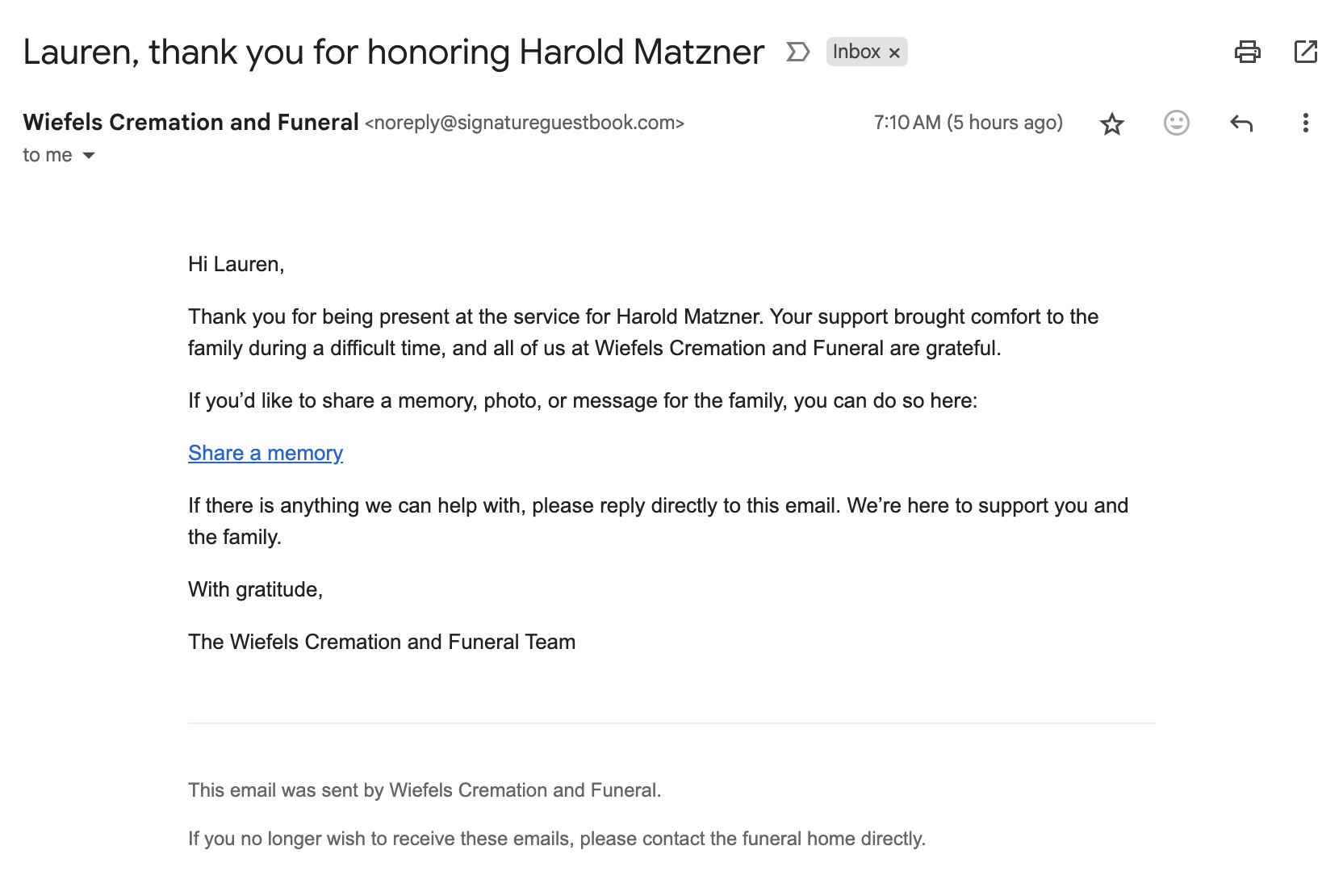Click the "With gratitude," sign-off
The height and width of the screenshot is (896, 1343).
click(255, 589)
